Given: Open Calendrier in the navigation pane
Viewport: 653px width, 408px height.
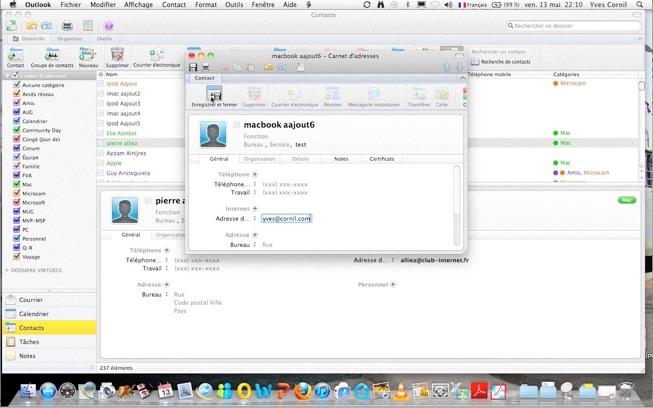Looking at the screenshot, I should [x=49, y=313].
